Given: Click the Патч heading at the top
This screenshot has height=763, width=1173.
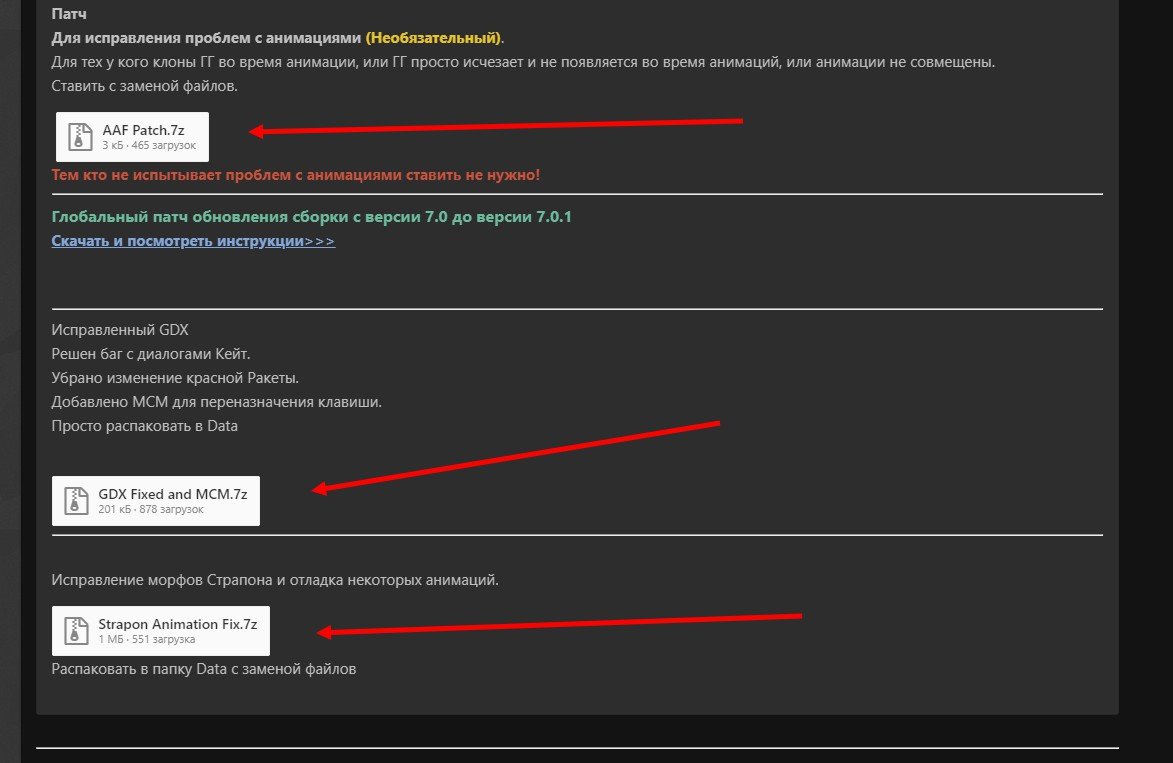Looking at the screenshot, I should point(68,15).
